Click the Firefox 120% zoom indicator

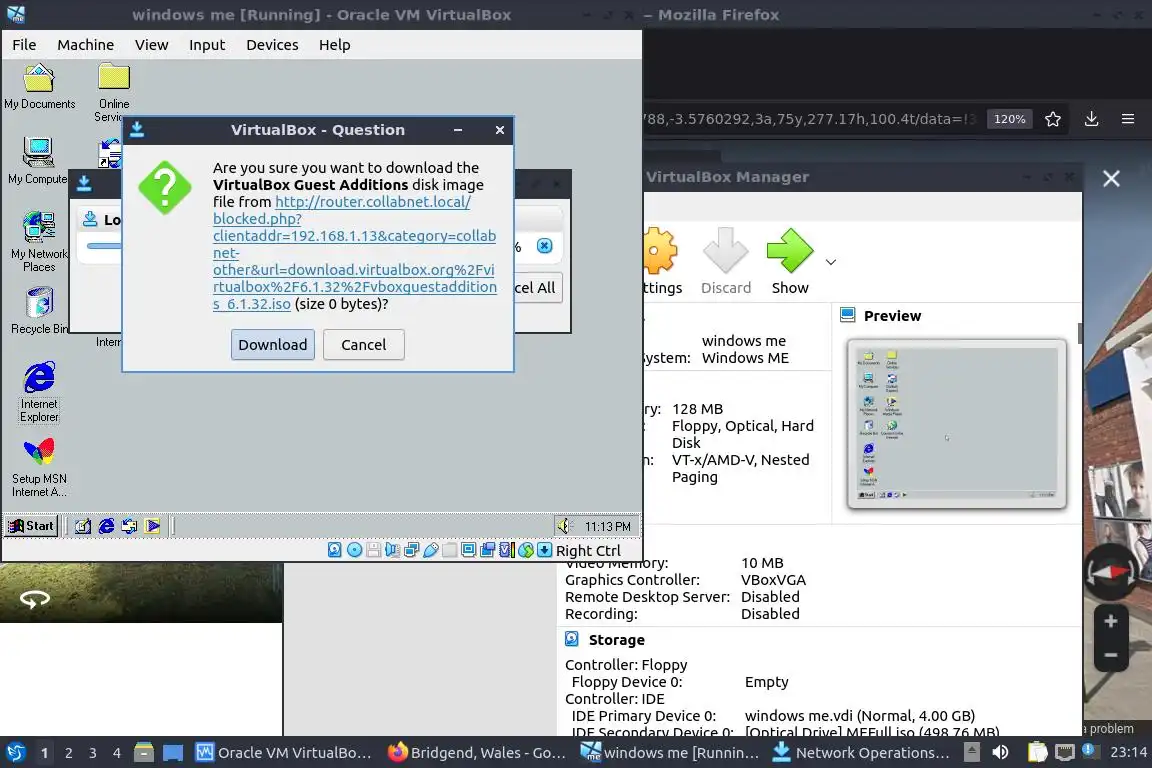[x=1009, y=119]
